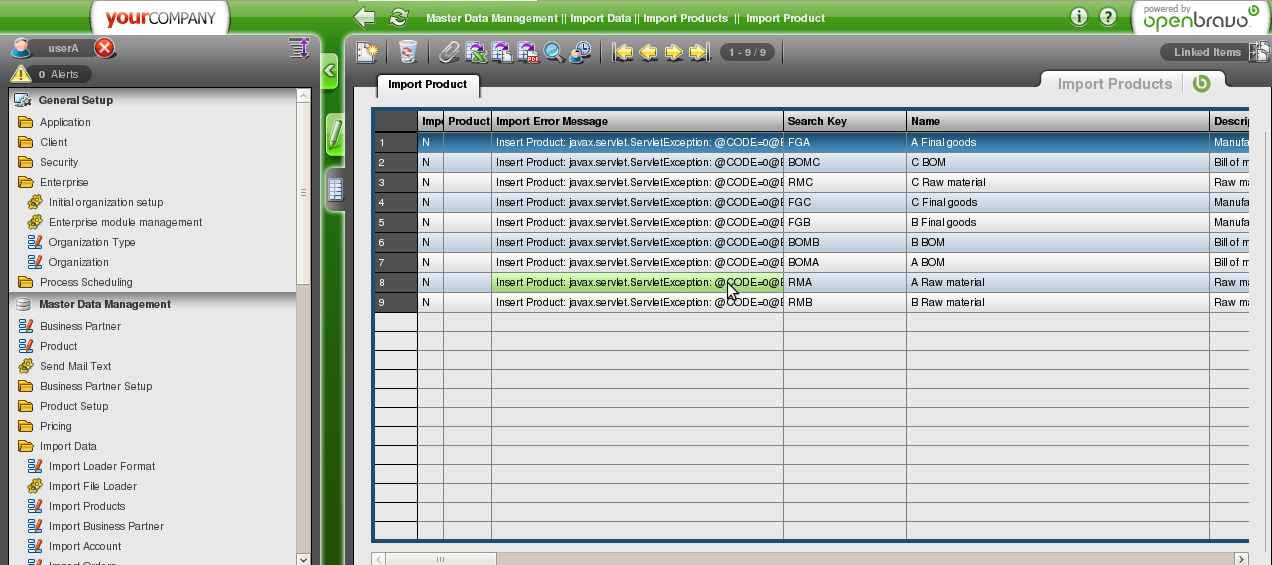Collapse the Enterprise folder
Image resolution: width=1272 pixels, height=565 pixels.
tap(63, 182)
